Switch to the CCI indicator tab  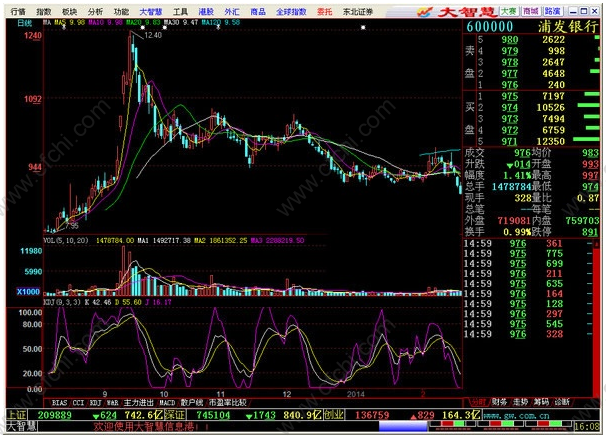[78, 403]
